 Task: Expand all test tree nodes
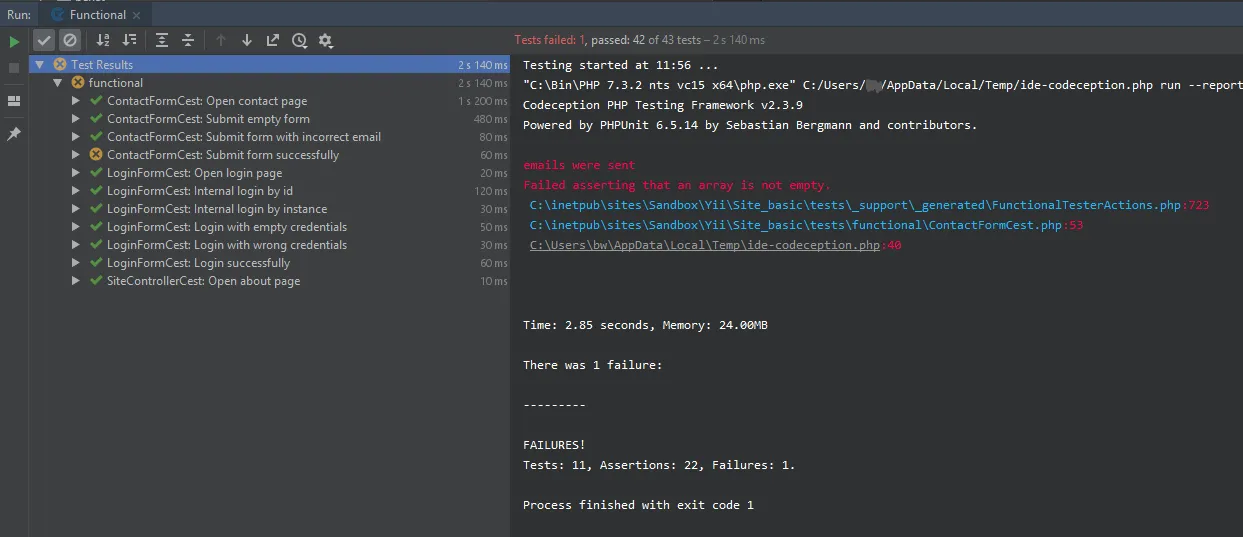point(162,40)
